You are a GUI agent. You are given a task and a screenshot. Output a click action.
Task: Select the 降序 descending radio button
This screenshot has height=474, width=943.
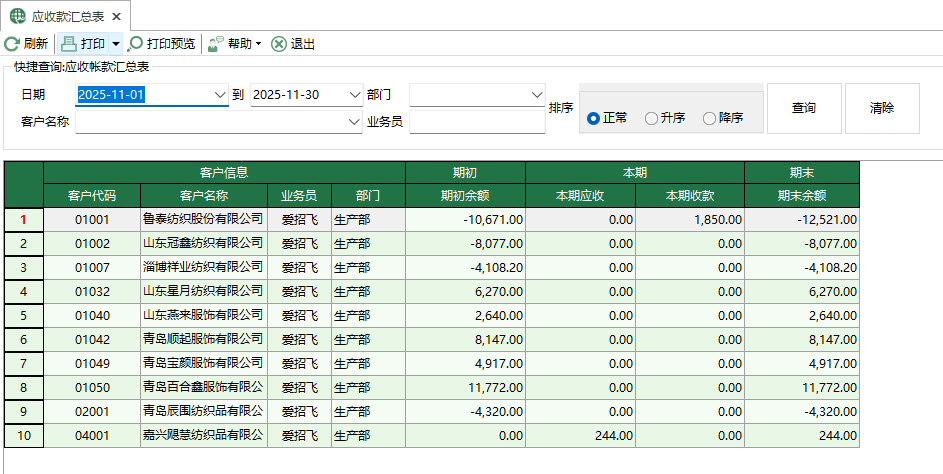709,118
